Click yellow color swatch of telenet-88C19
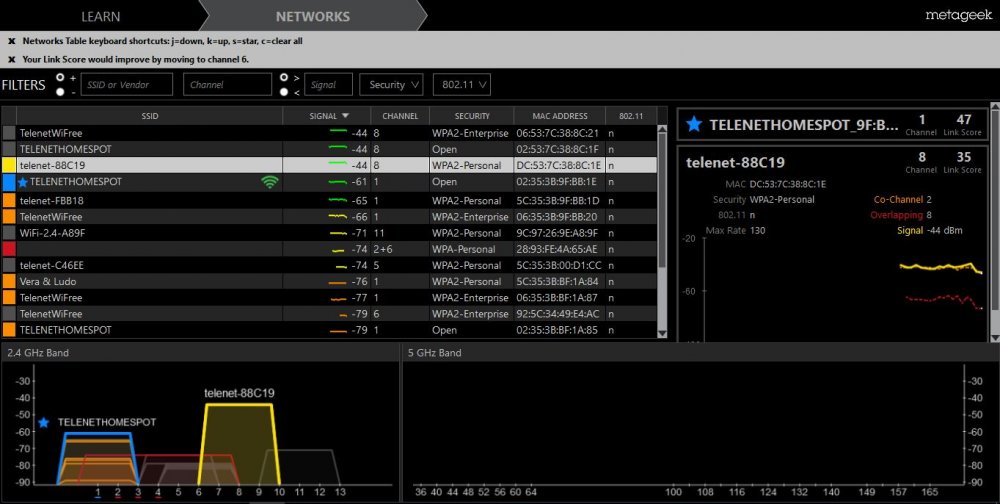The width and height of the screenshot is (1000, 504). [x=9, y=165]
